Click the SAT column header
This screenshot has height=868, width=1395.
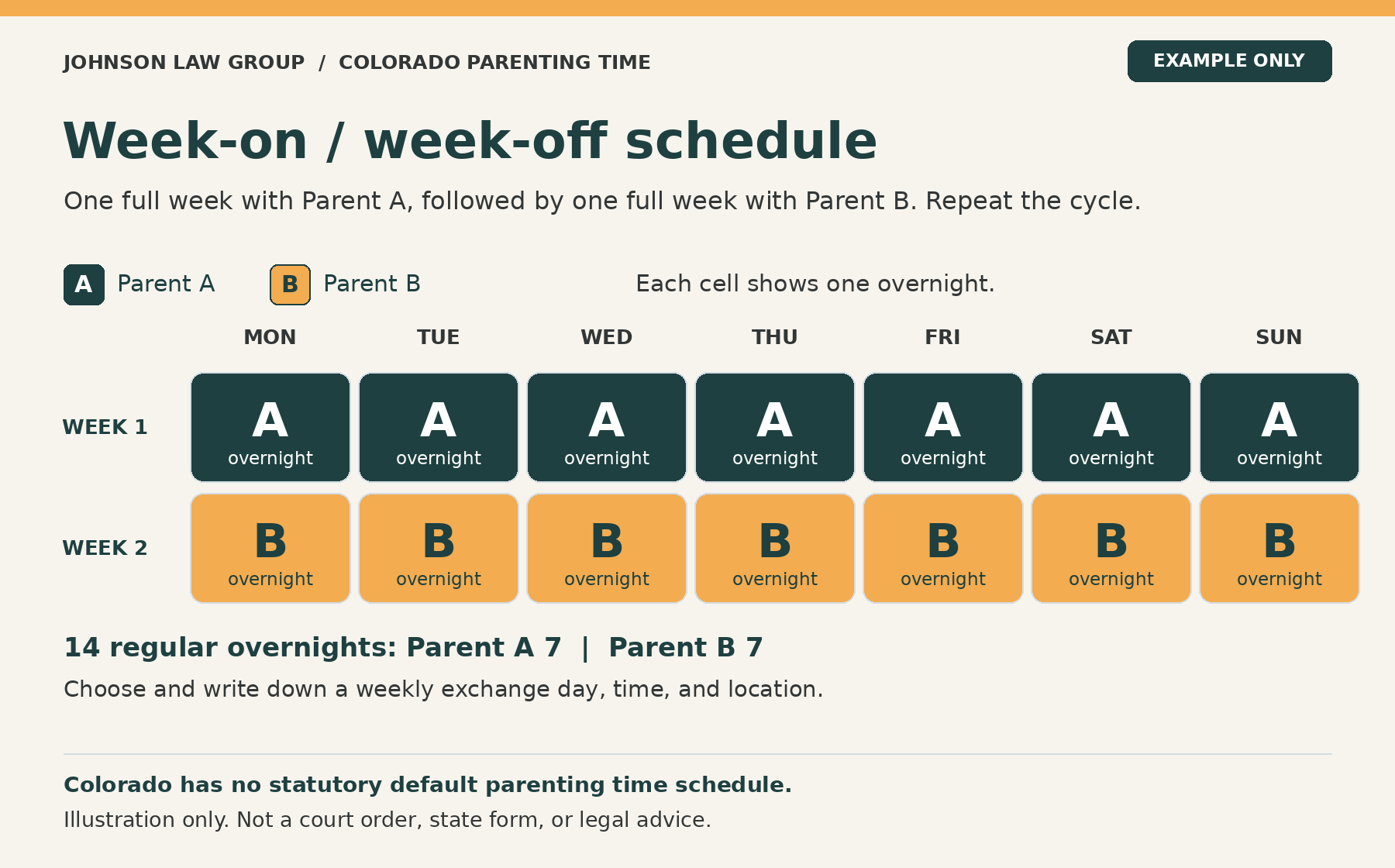(1111, 337)
